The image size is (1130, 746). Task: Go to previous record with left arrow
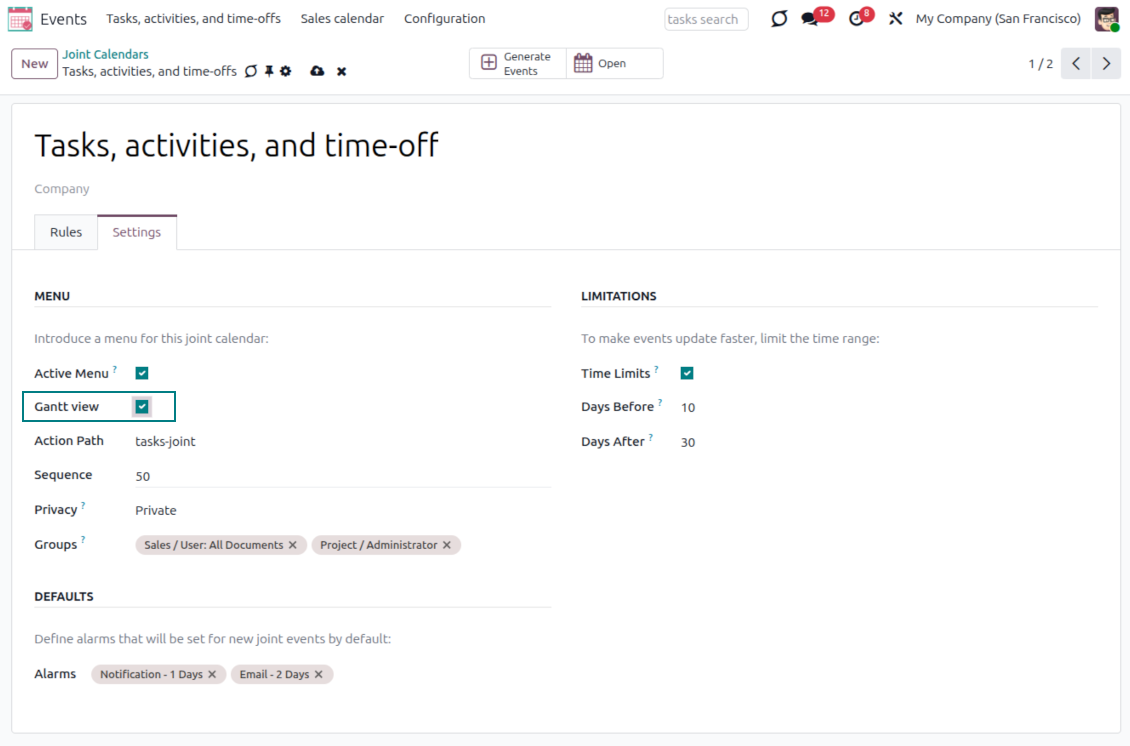pyautogui.click(x=1075, y=64)
